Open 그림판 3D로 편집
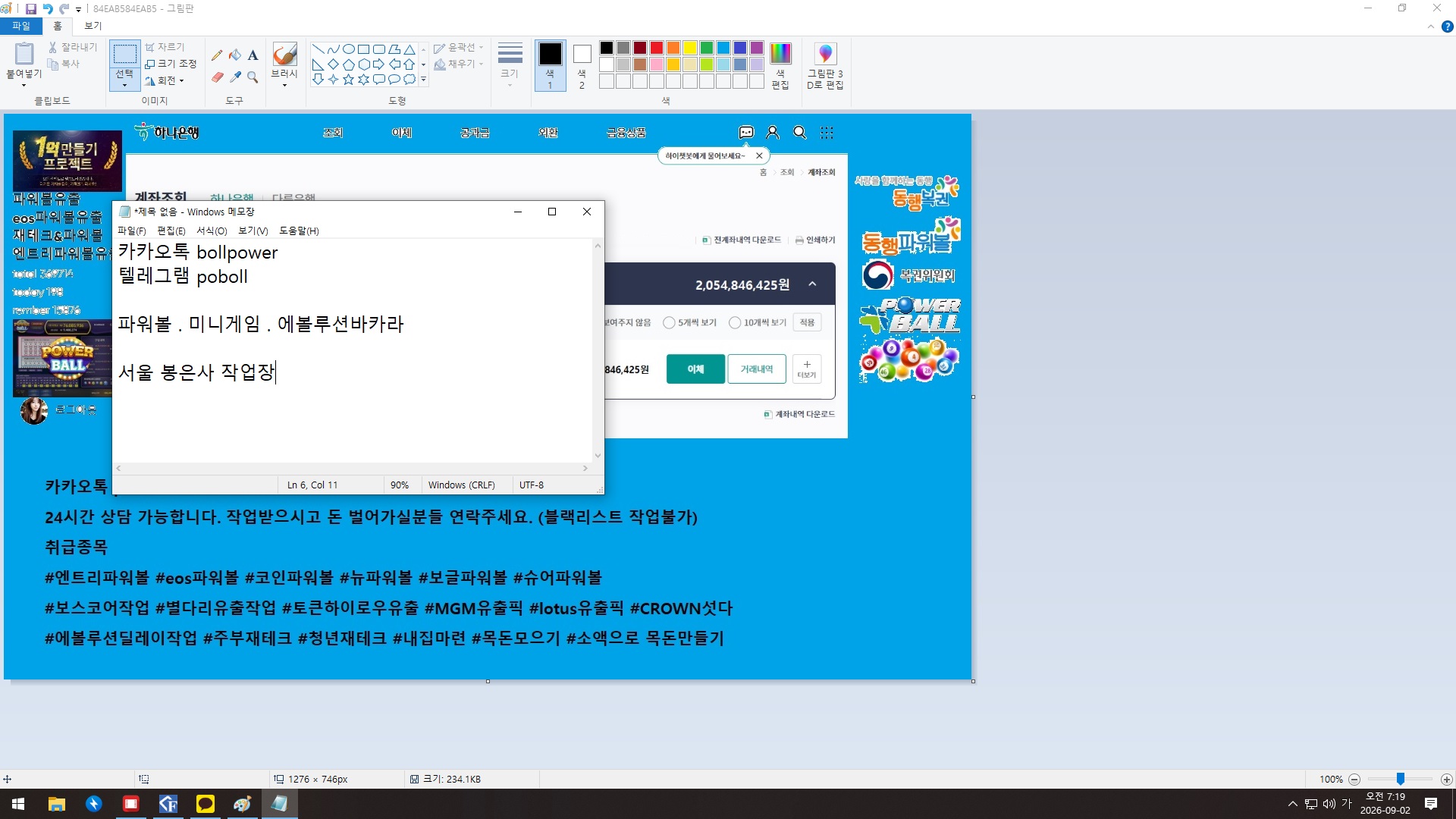The height and width of the screenshot is (819, 1456). [825, 66]
